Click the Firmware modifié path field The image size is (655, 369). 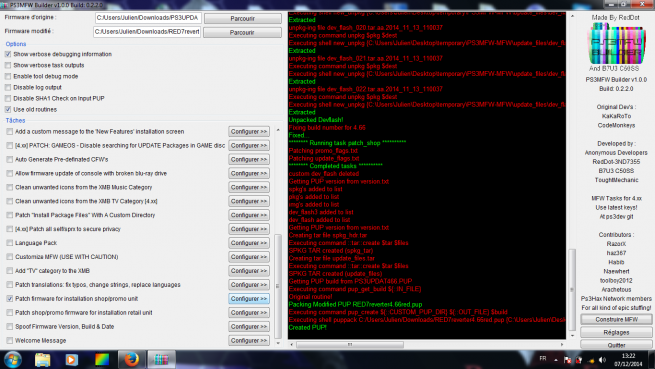(x=147, y=32)
